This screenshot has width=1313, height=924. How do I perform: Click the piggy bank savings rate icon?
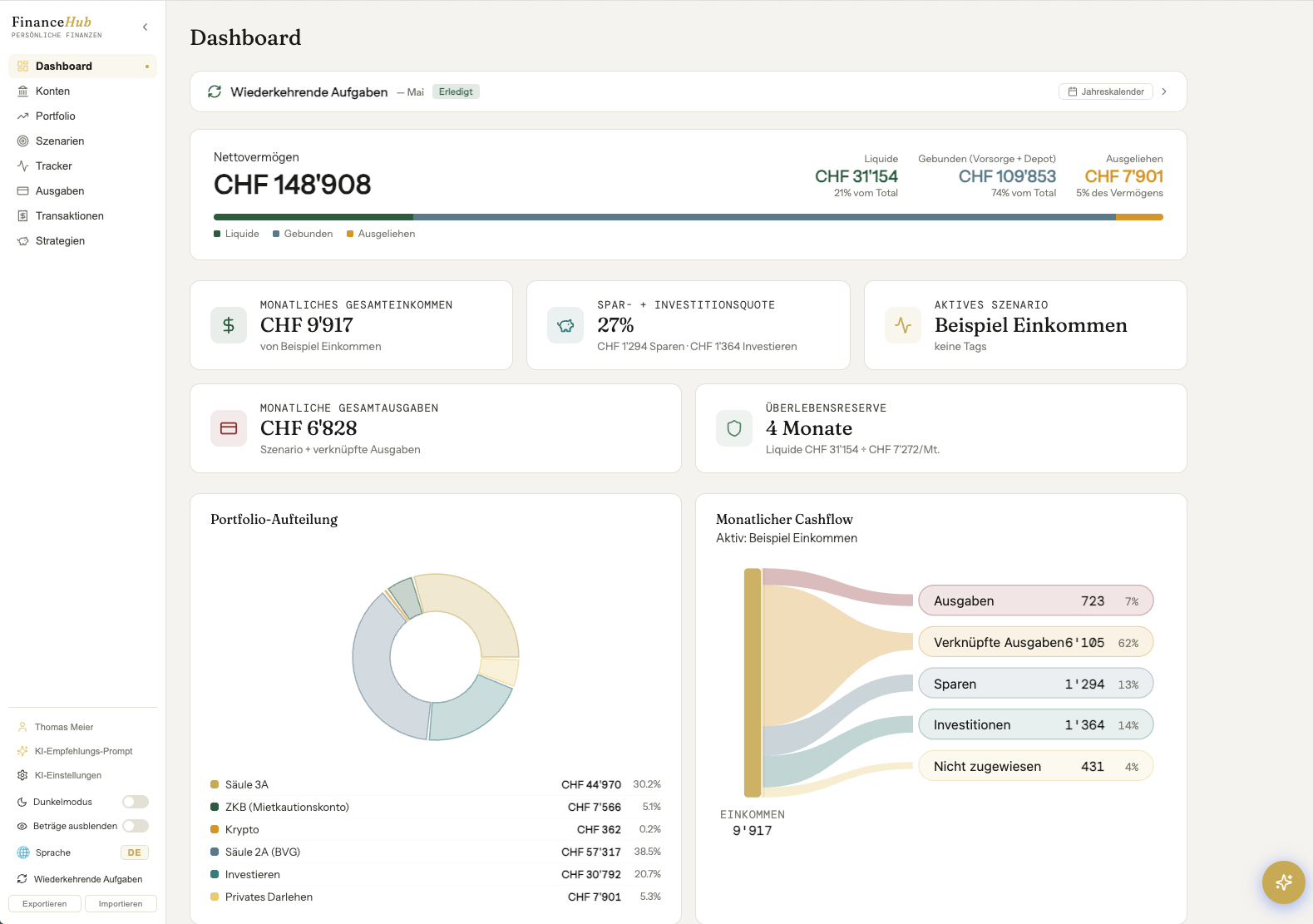tap(565, 325)
